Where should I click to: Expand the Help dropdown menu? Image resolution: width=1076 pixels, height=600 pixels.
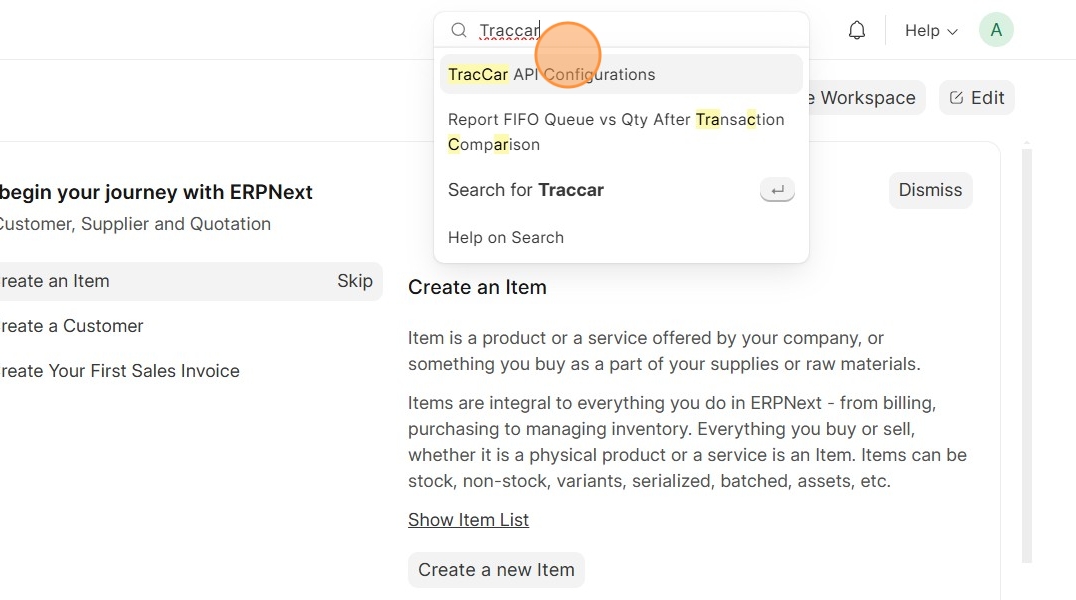click(x=931, y=31)
